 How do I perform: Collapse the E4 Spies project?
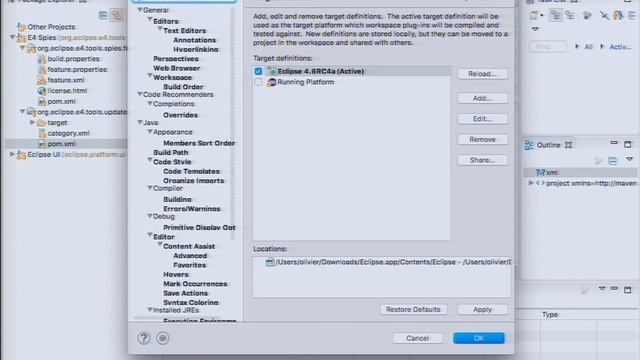(x=12, y=37)
